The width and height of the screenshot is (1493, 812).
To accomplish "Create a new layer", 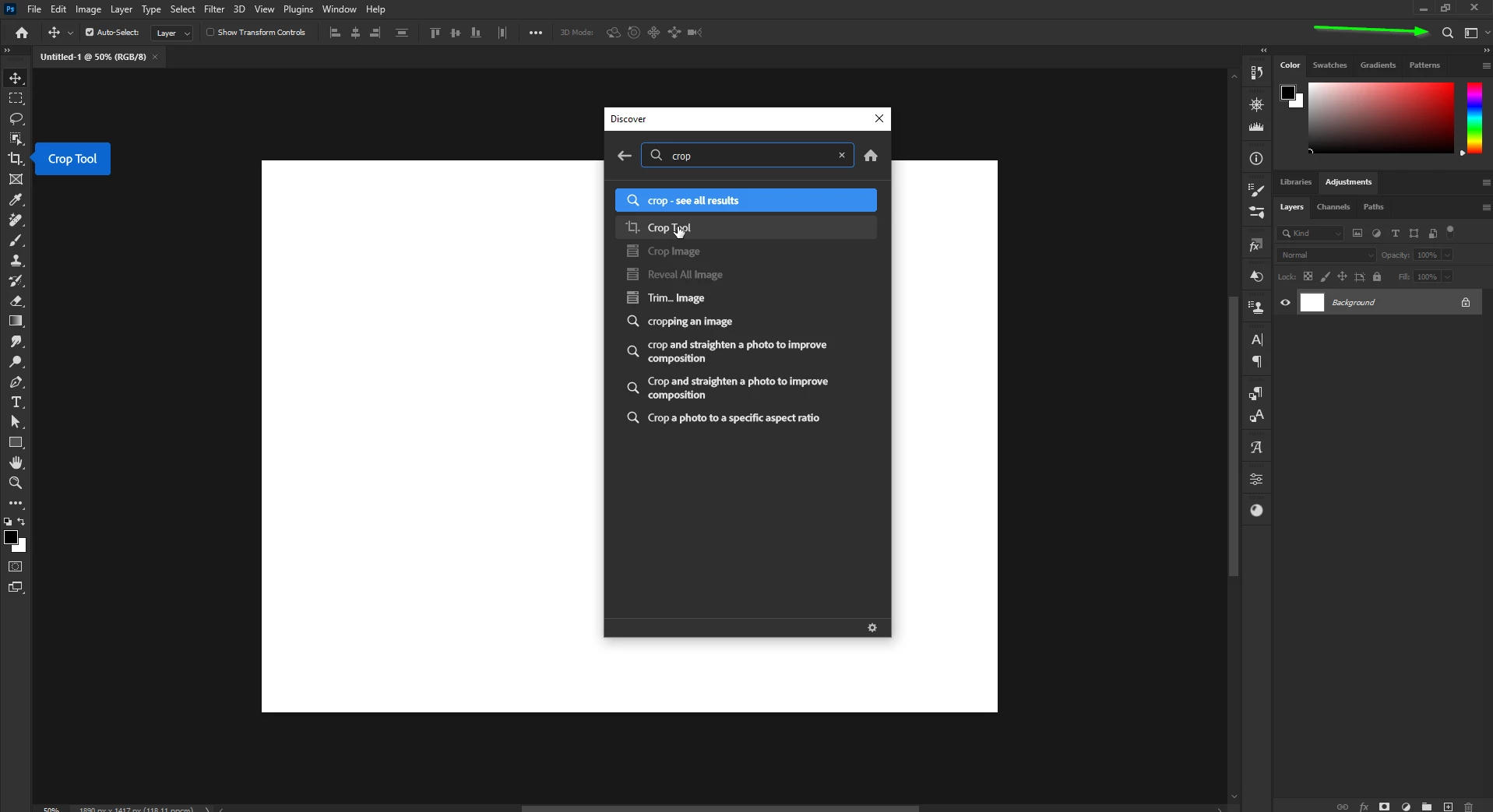I will click(x=1448, y=807).
